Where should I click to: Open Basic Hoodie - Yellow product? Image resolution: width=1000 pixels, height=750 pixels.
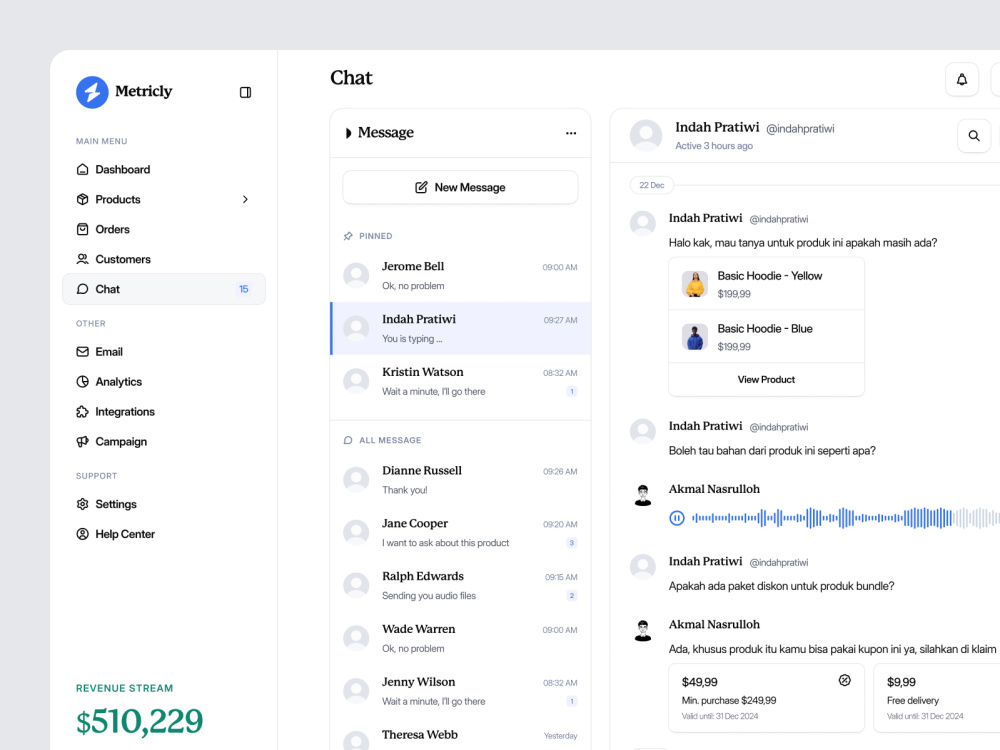pyautogui.click(x=767, y=284)
